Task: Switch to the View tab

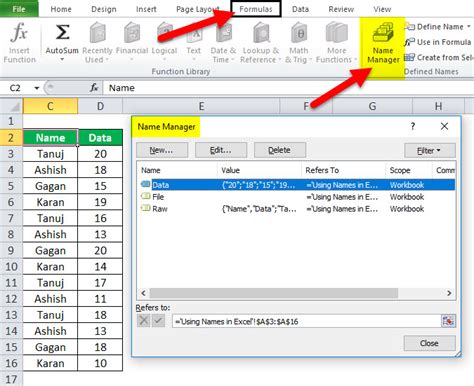Action: coord(382,9)
